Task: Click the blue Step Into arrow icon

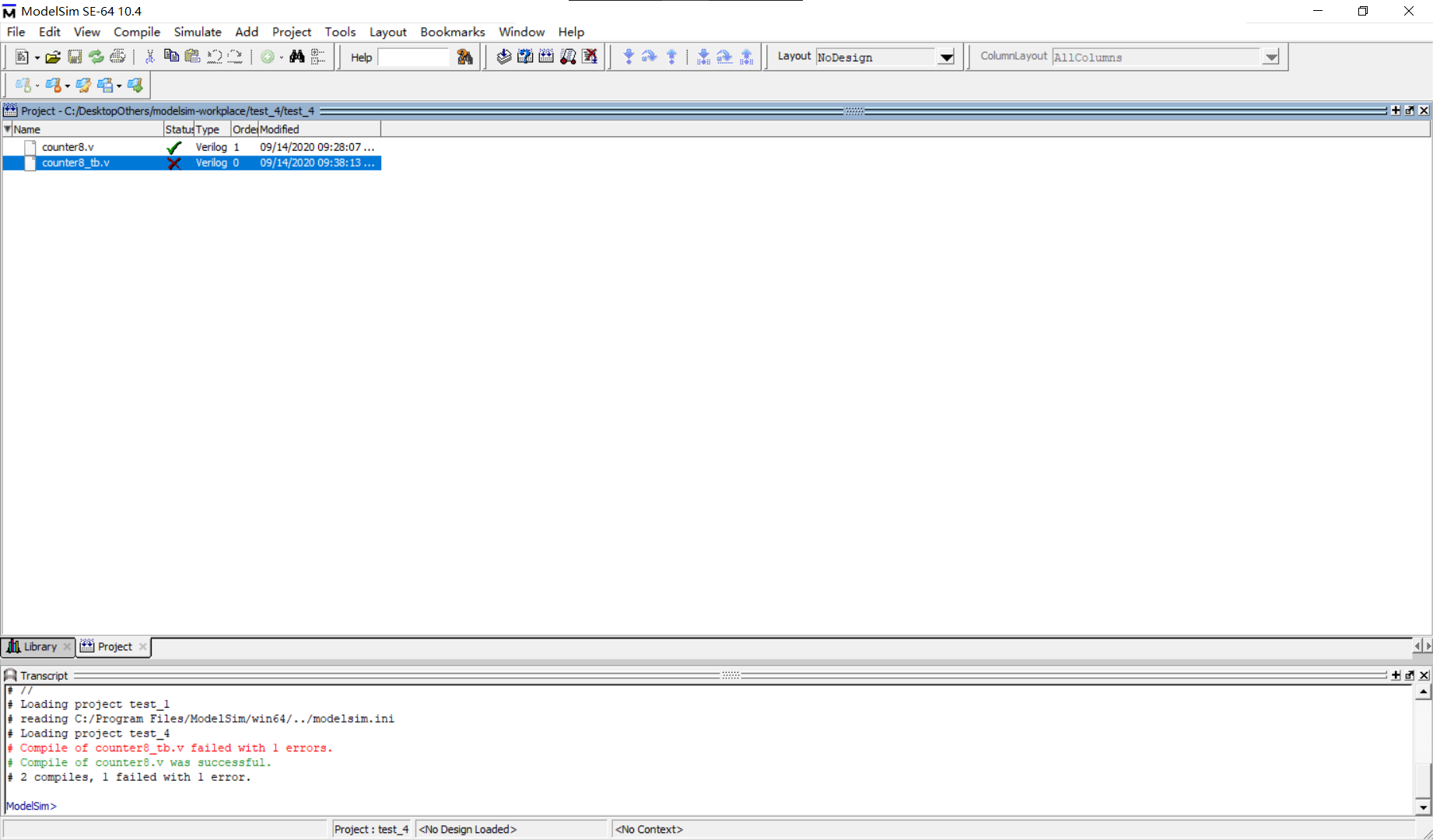Action: click(629, 57)
